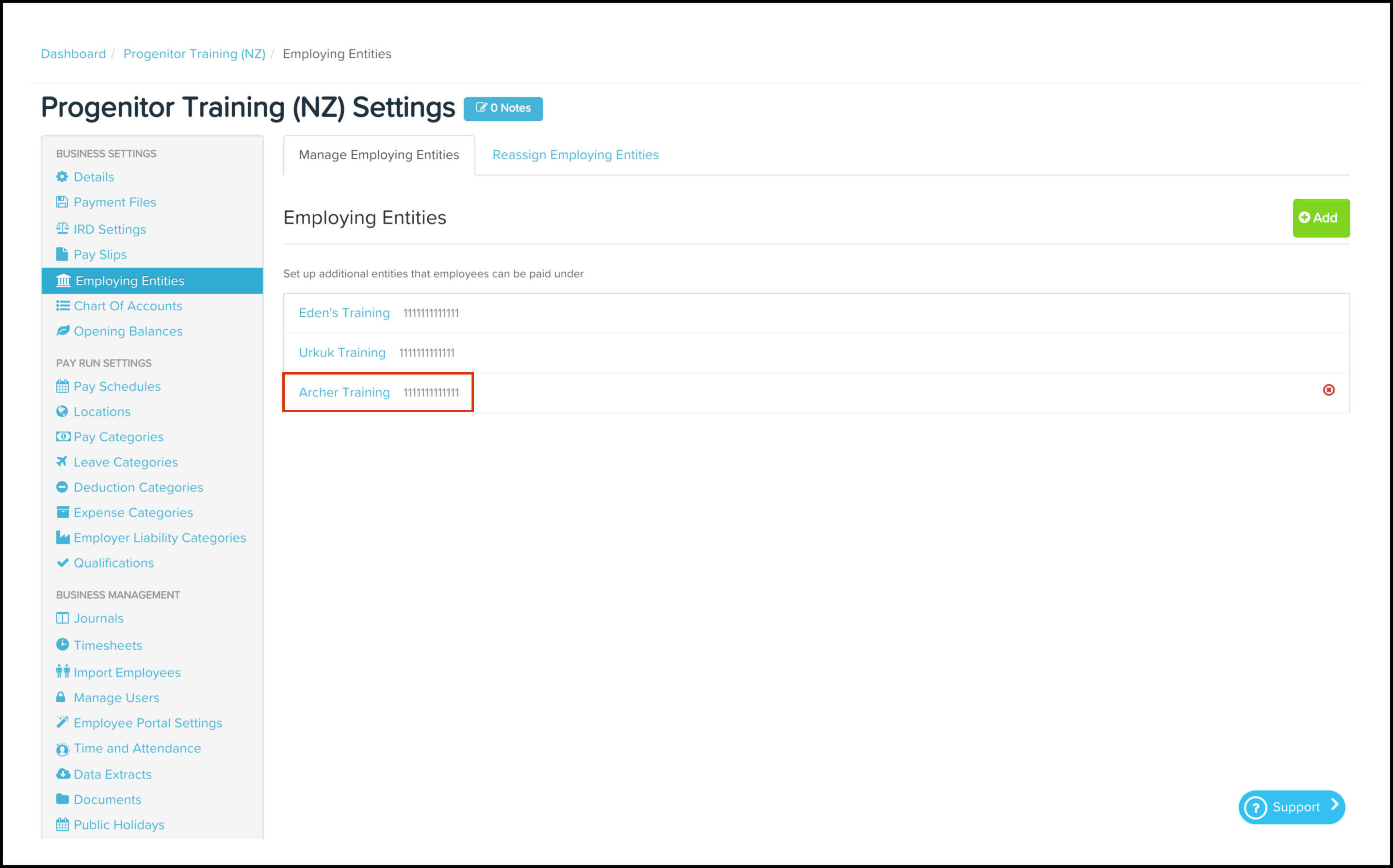Click the IRD Settings scales icon
Image resolution: width=1393 pixels, height=868 pixels.
click(x=63, y=228)
